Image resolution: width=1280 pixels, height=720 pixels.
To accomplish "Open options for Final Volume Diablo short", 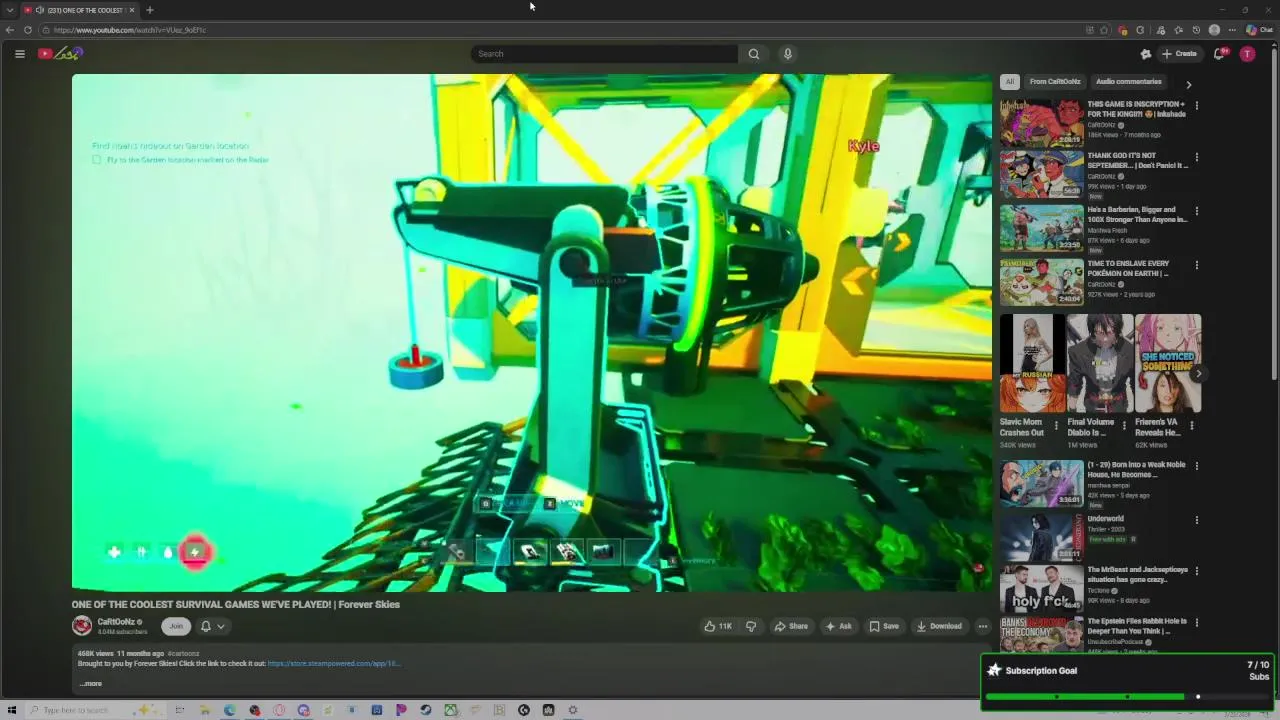I will coord(1124,425).
